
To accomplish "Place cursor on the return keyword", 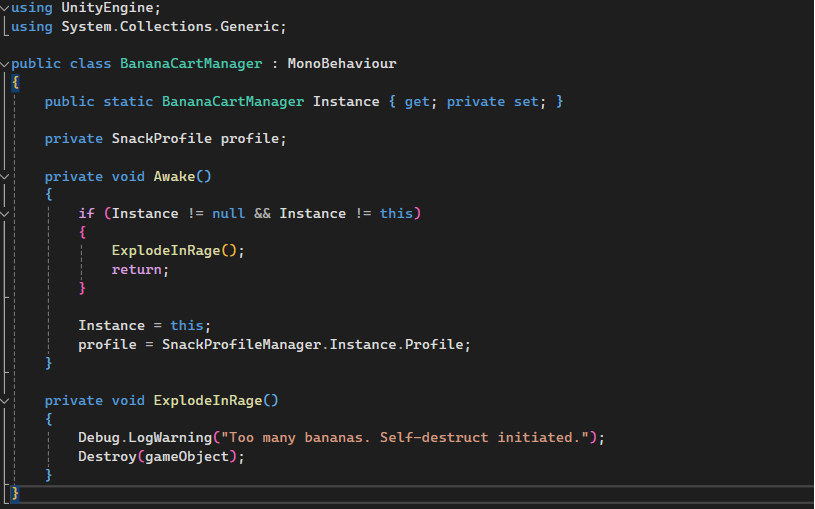I will 137,269.
